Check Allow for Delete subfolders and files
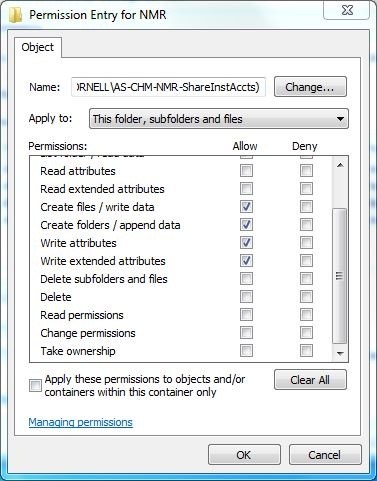 pos(246,279)
